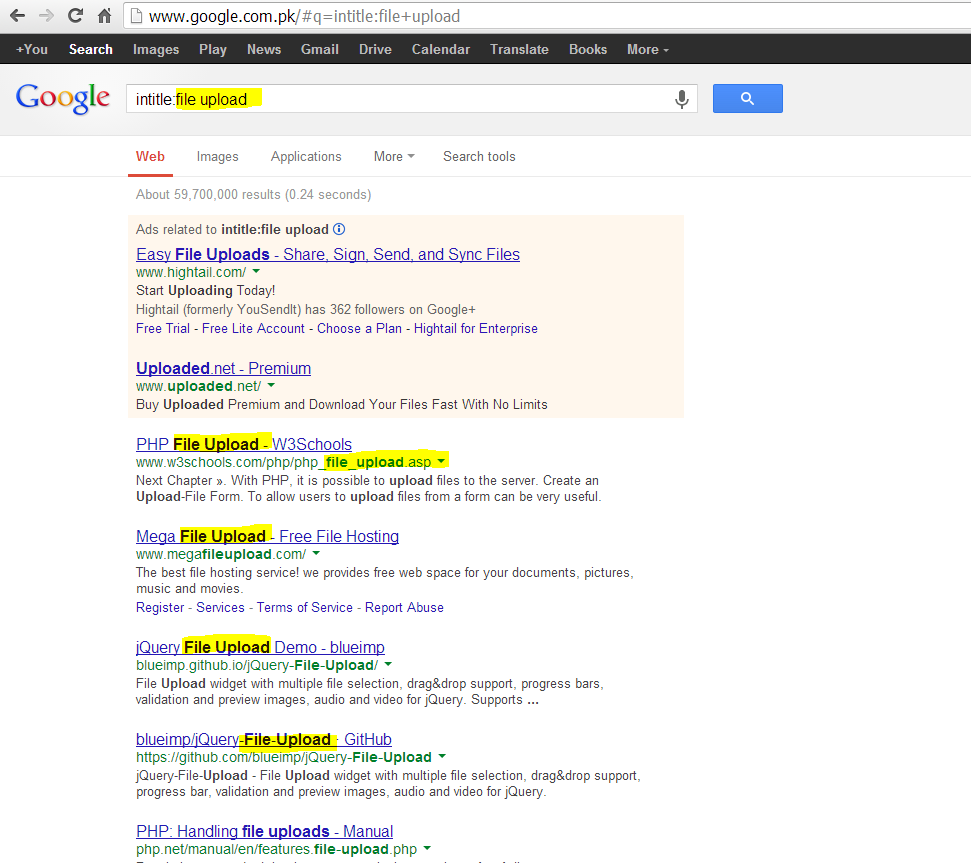The image size is (971, 863).
Task: Open the Register sitelink
Action: (x=160, y=608)
